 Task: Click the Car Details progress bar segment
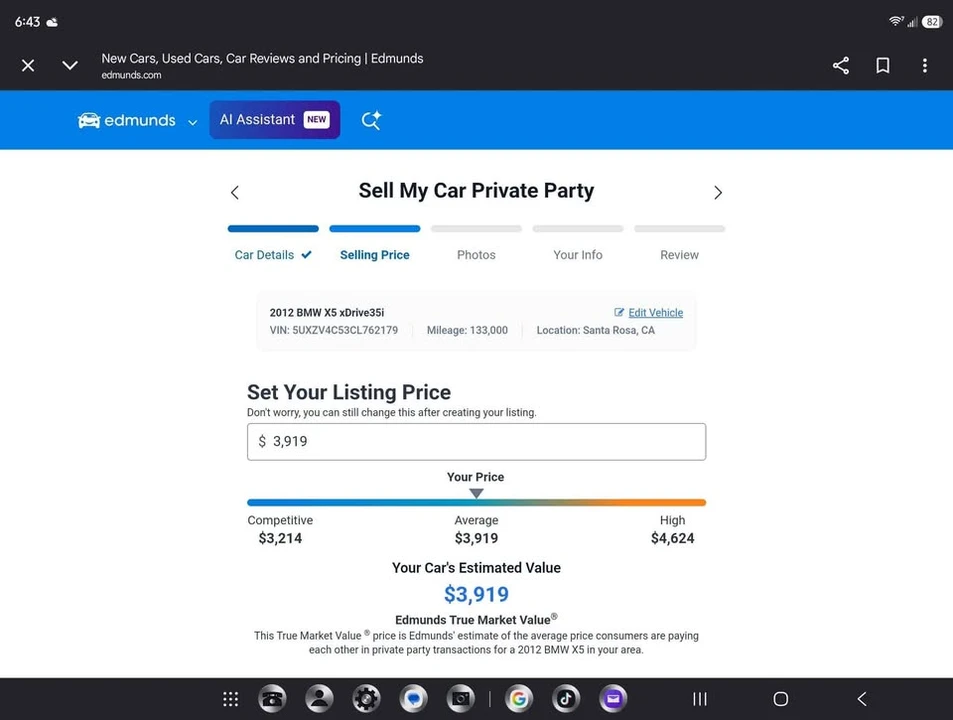click(273, 229)
